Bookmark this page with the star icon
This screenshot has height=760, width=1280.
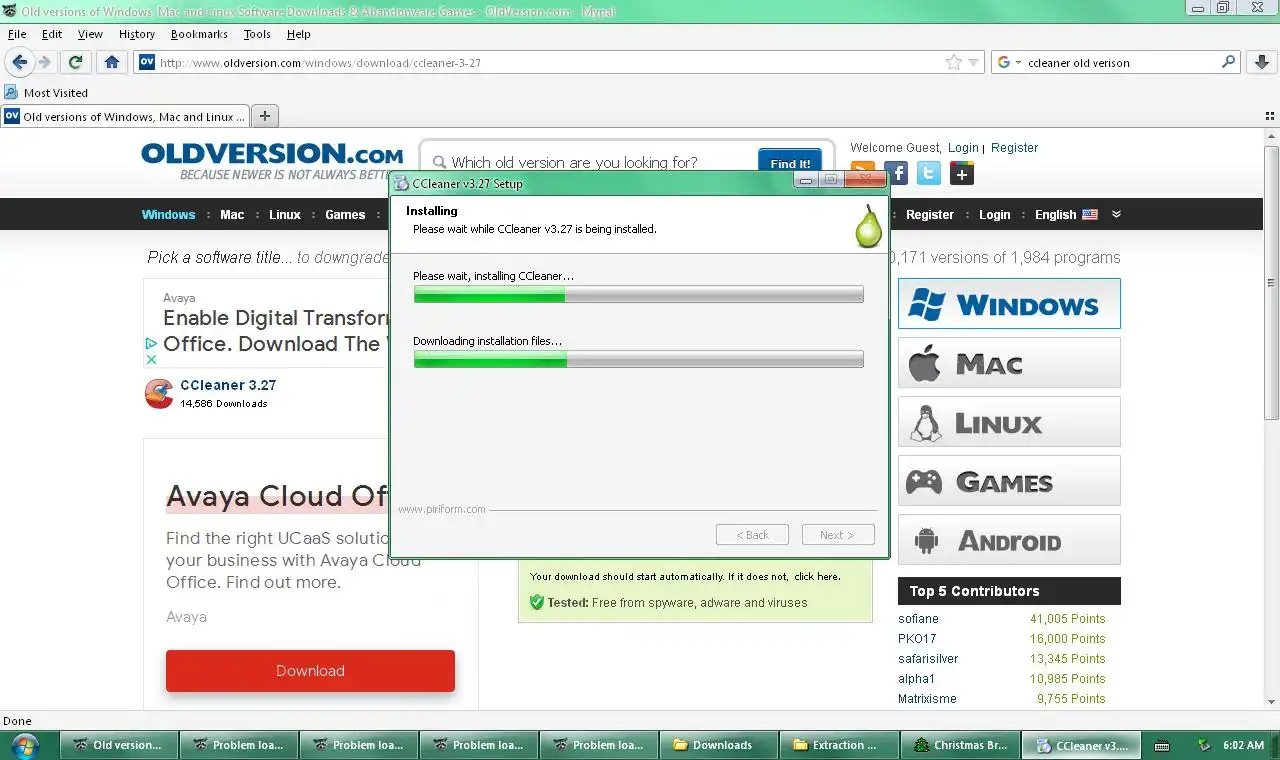click(x=954, y=62)
